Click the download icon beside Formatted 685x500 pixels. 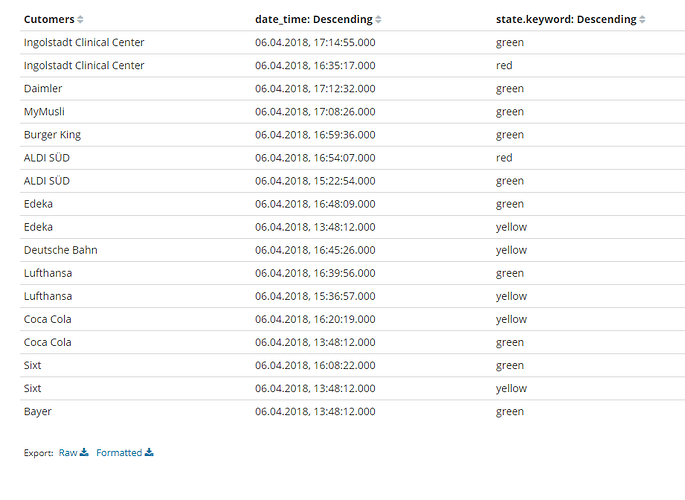tap(149, 452)
